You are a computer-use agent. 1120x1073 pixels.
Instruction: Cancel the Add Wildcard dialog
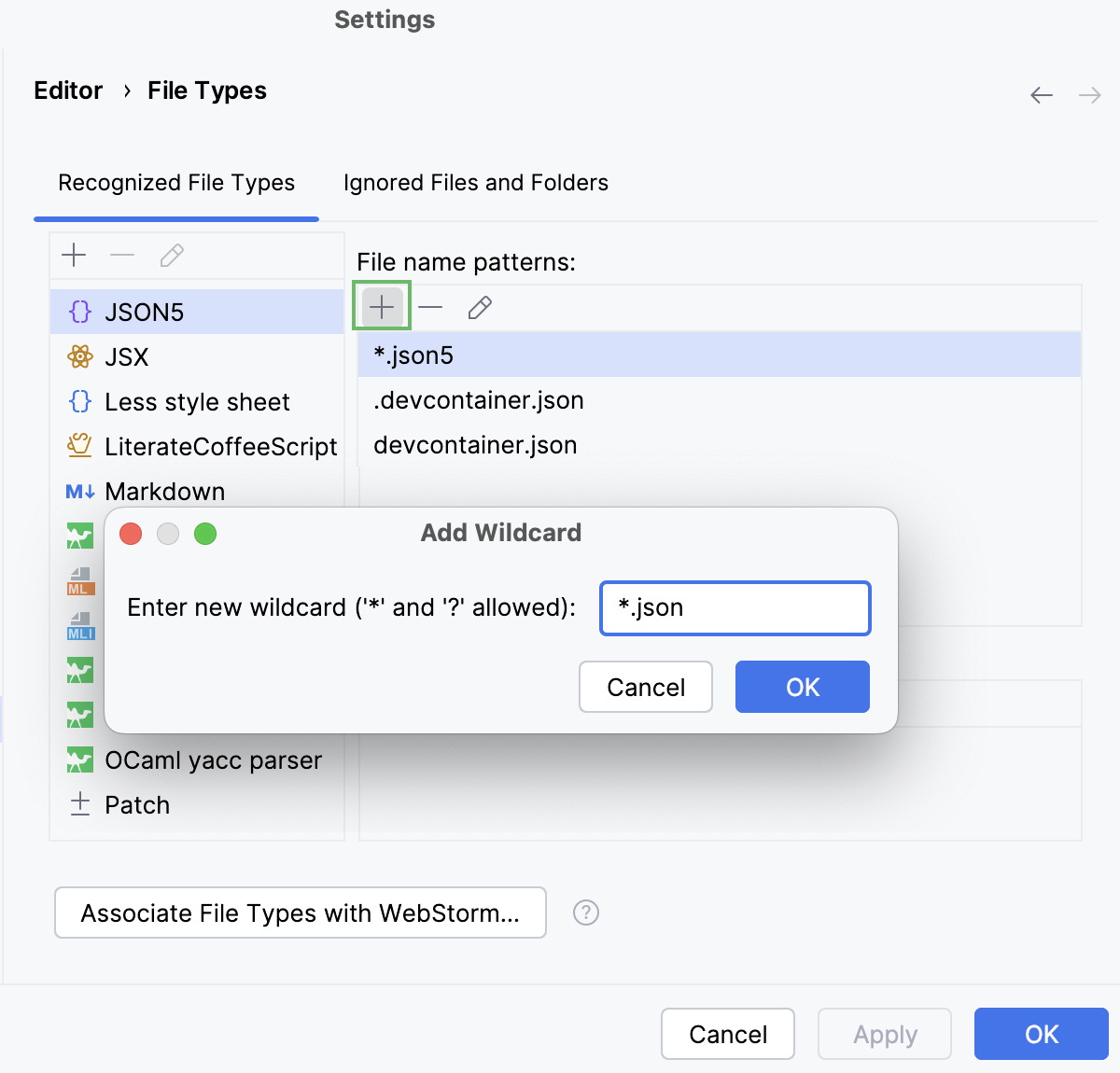645,687
